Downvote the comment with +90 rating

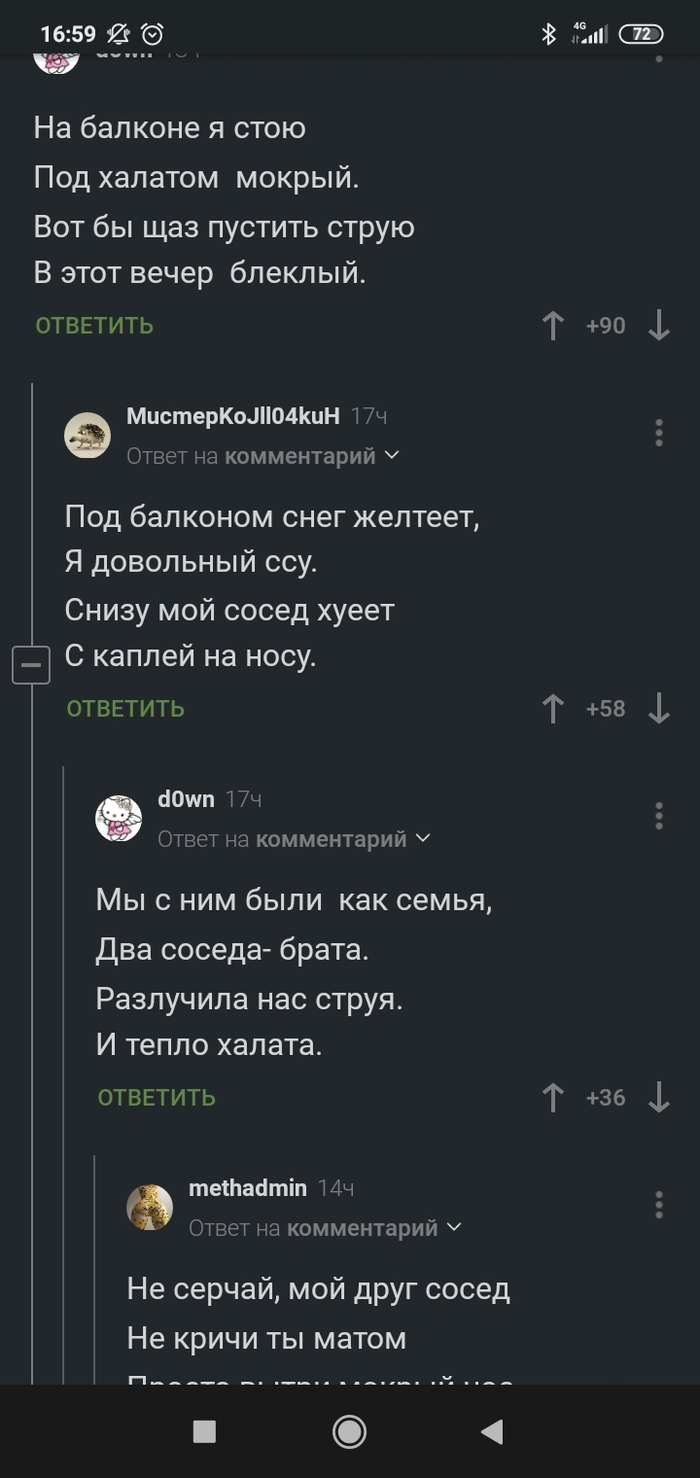tap(659, 325)
